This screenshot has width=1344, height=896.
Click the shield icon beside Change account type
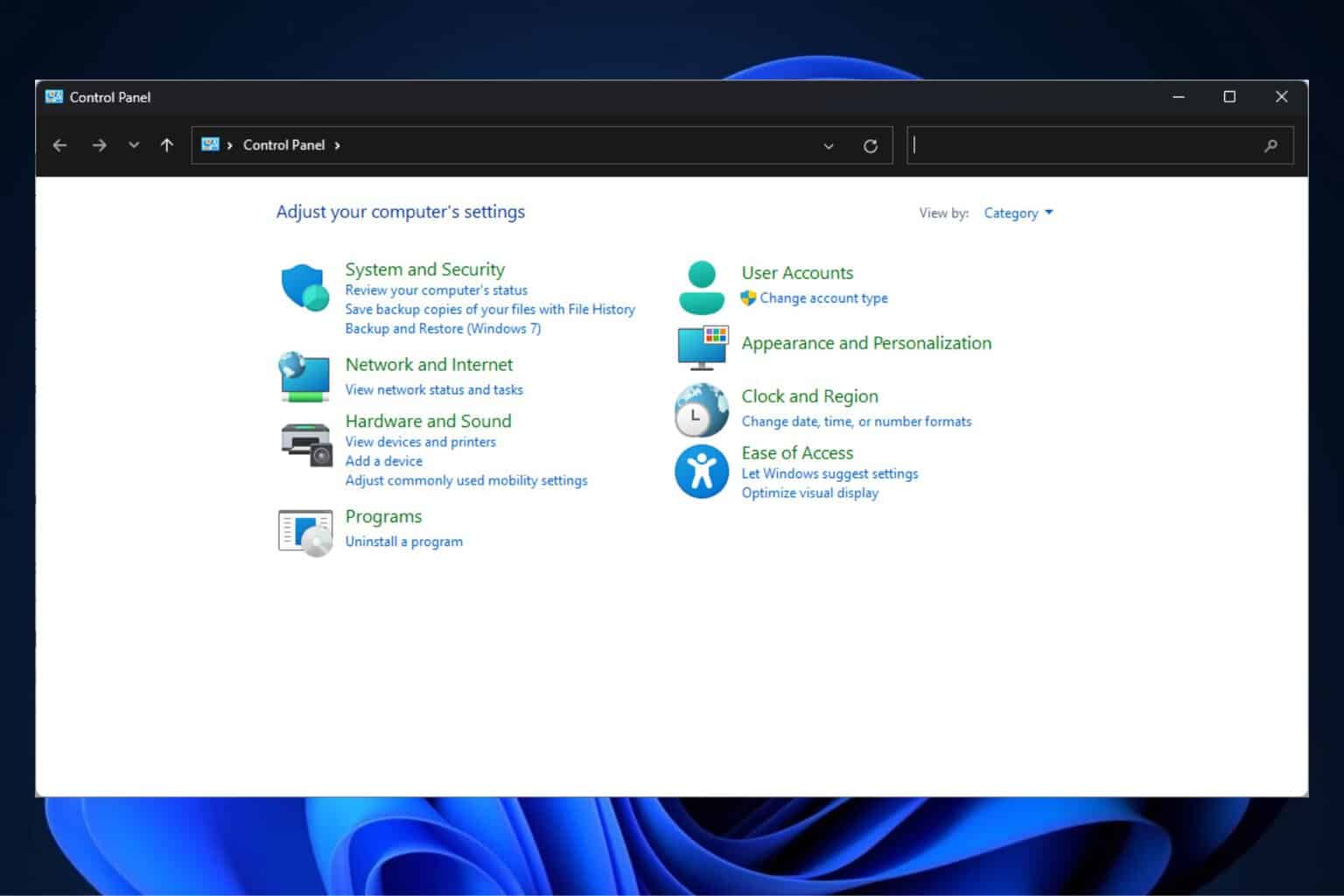tap(748, 297)
